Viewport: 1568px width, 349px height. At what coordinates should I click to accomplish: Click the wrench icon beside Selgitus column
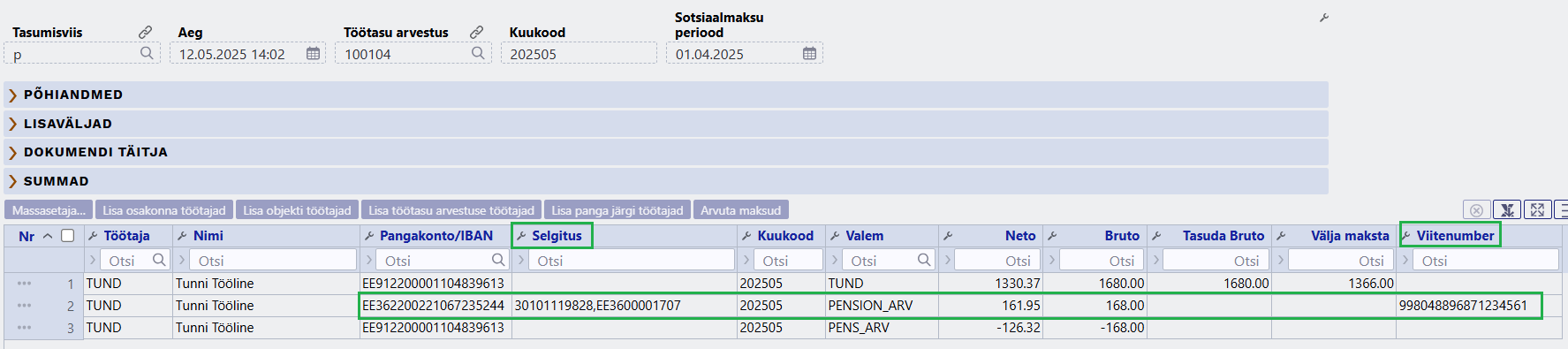tap(521, 236)
